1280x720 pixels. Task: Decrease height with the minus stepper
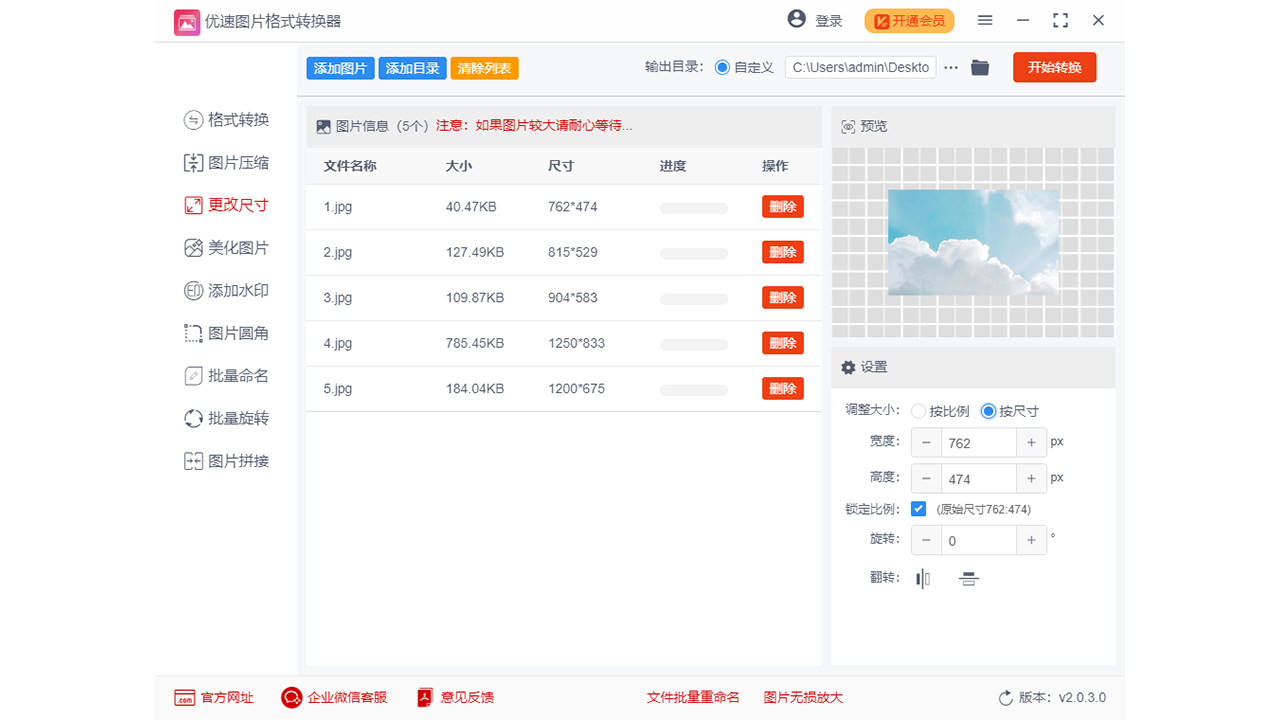coord(927,478)
